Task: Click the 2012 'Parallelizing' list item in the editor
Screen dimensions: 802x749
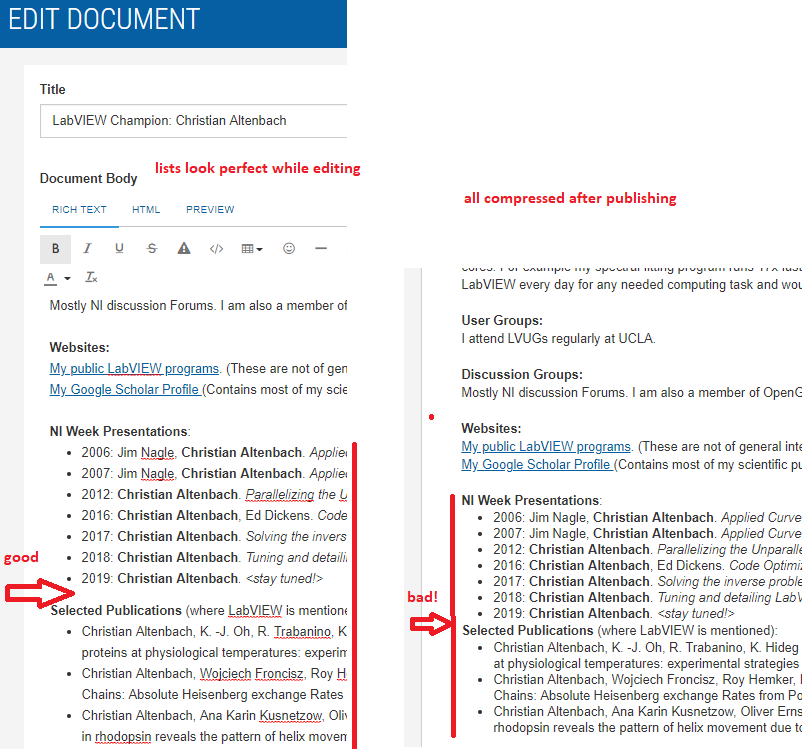Action: coord(214,495)
